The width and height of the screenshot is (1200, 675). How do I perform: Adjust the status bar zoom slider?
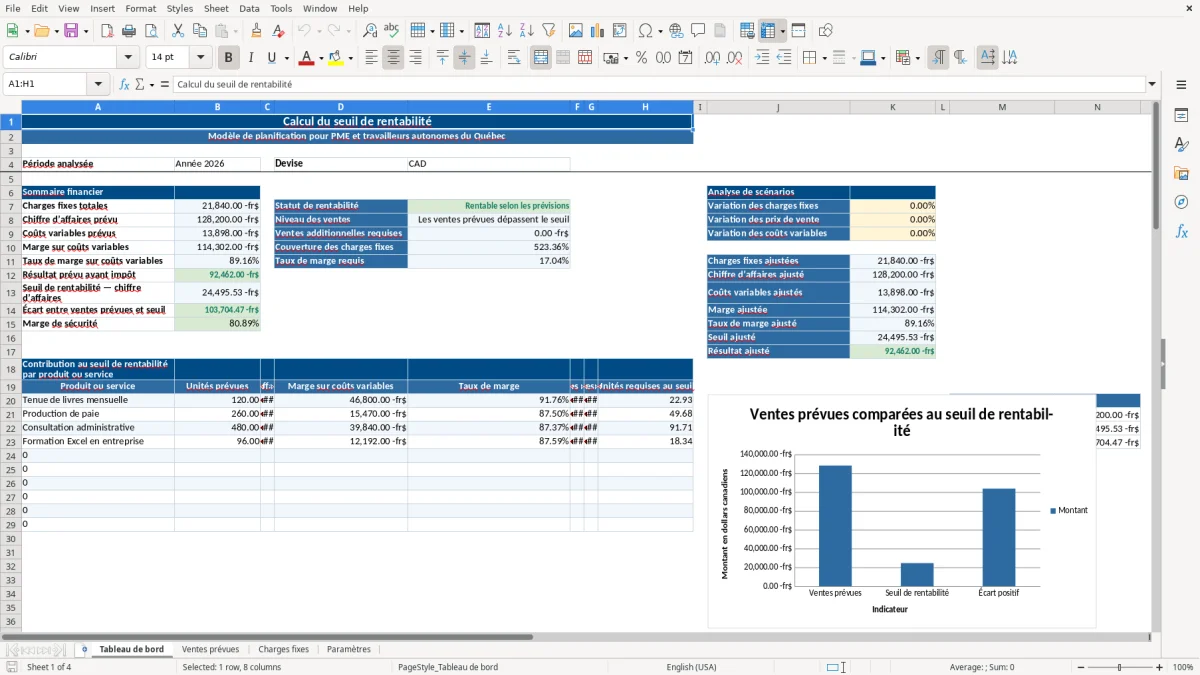coord(1119,667)
